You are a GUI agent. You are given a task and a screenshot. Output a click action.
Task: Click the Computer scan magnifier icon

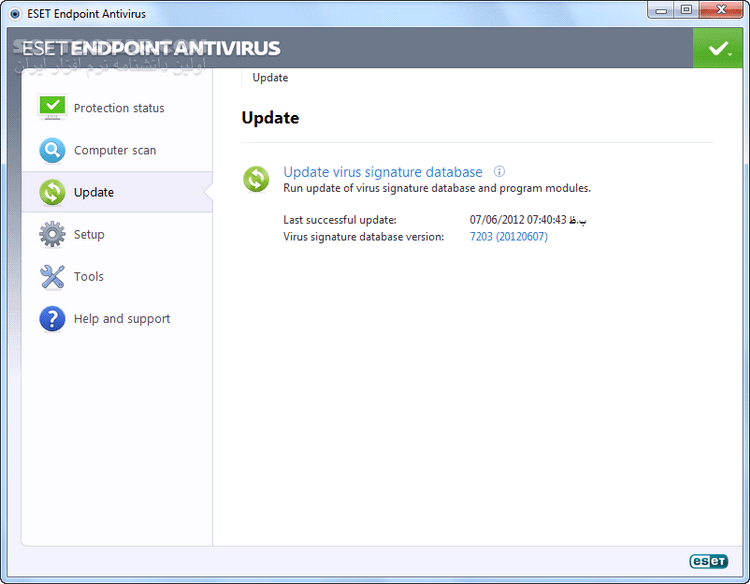point(52,150)
